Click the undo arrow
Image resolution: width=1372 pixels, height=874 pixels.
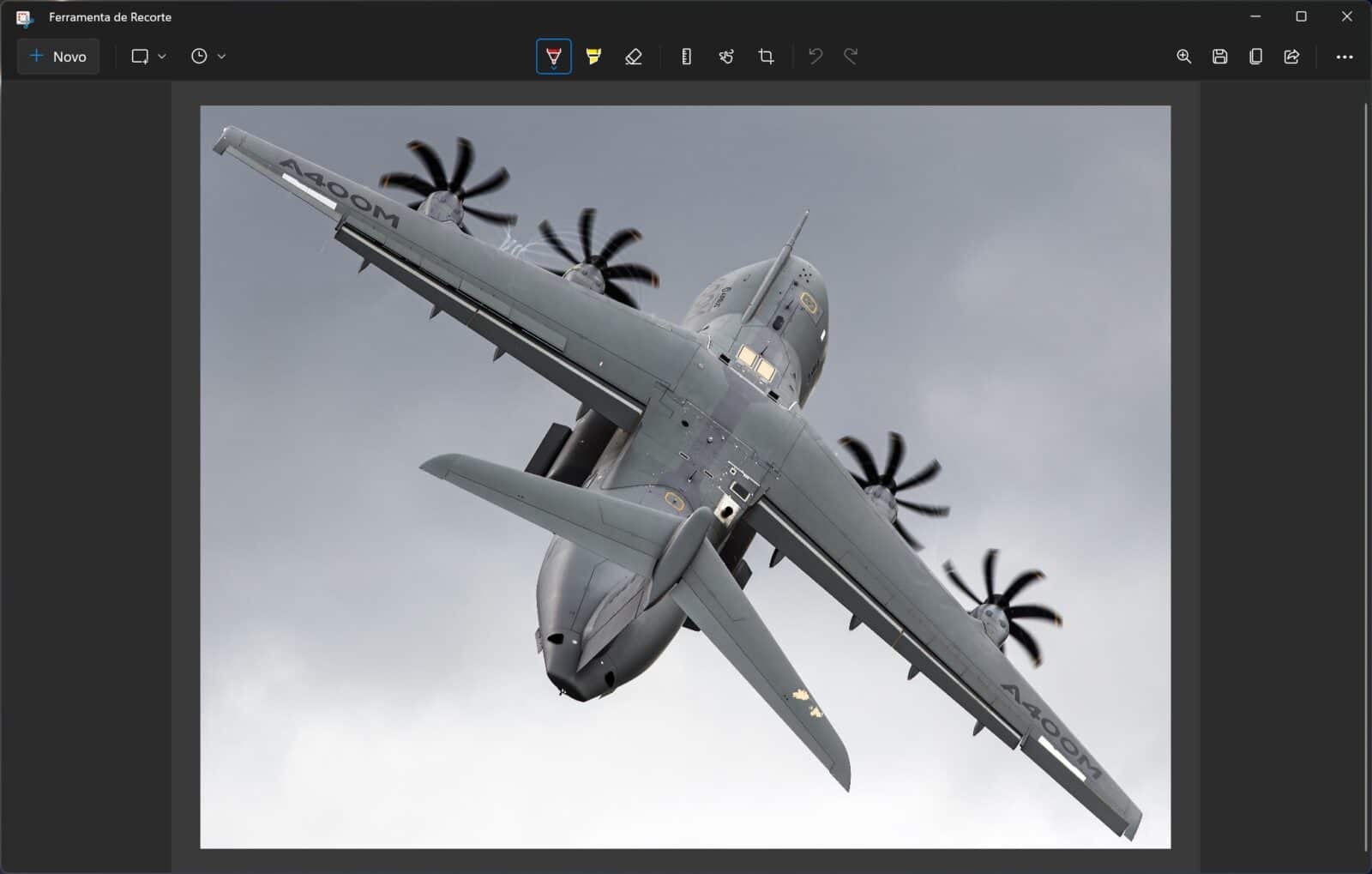click(x=815, y=57)
